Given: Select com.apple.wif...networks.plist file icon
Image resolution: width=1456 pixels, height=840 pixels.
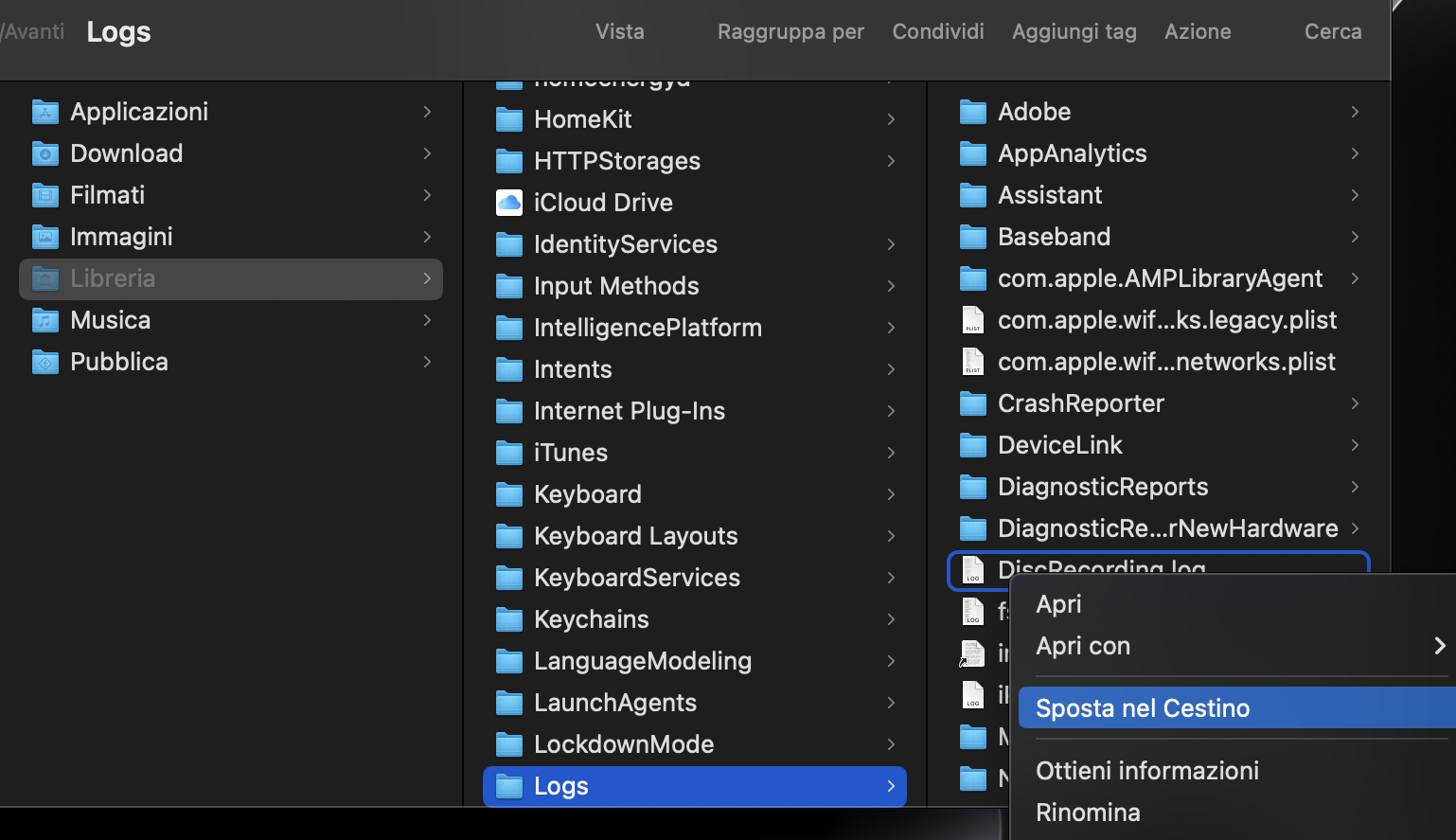Looking at the screenshot, I should coord(972,362).
